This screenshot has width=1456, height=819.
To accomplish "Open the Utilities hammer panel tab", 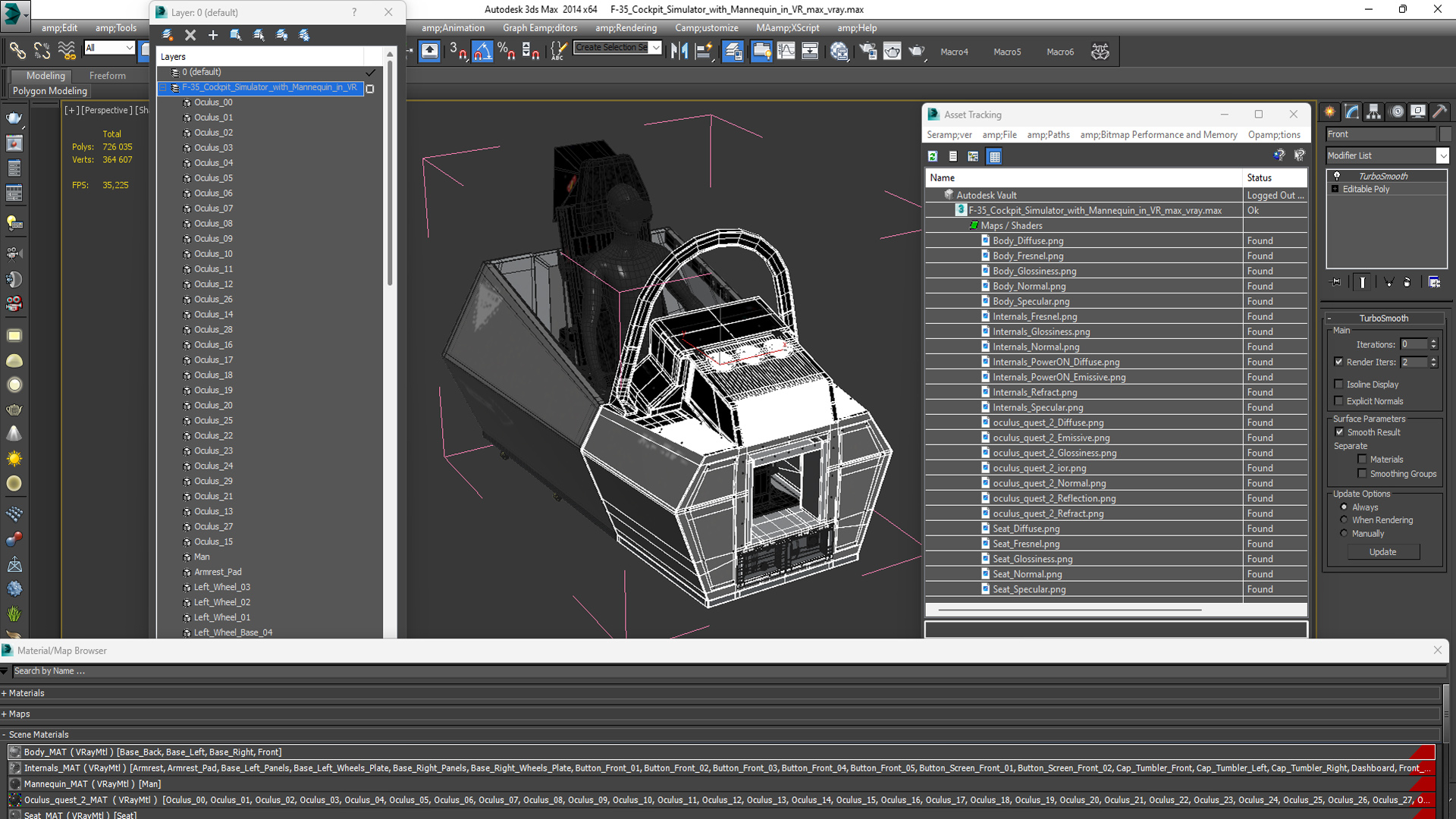I will (1439, 112).
